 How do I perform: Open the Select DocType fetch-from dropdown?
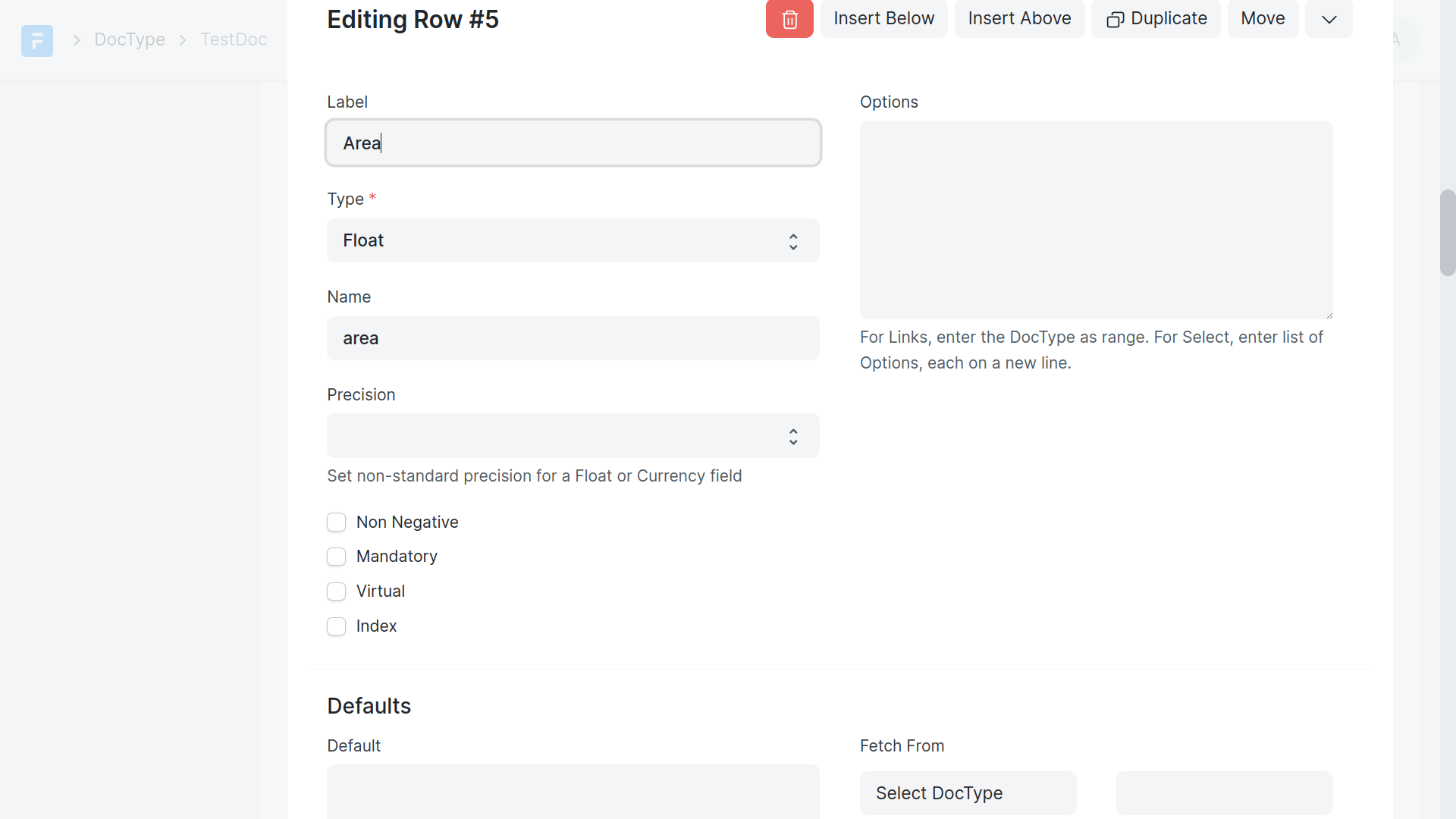(x=968, y=793)
